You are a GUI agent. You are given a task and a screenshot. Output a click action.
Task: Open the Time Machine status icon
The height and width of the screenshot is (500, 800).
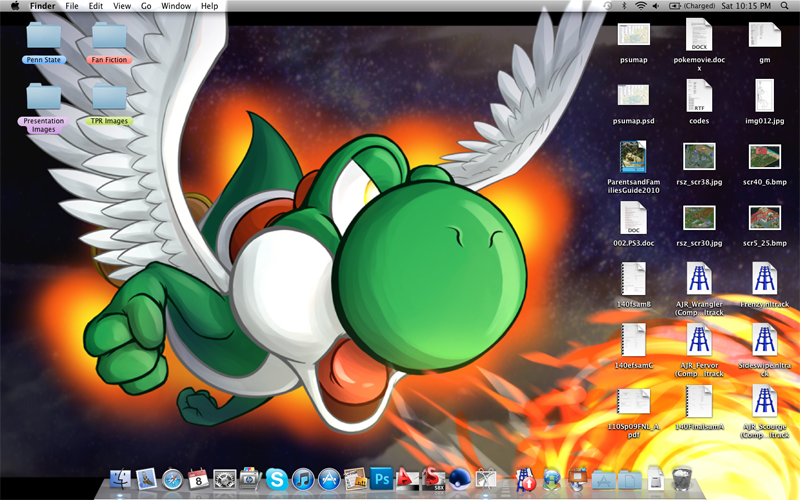(x=608, y=6)
